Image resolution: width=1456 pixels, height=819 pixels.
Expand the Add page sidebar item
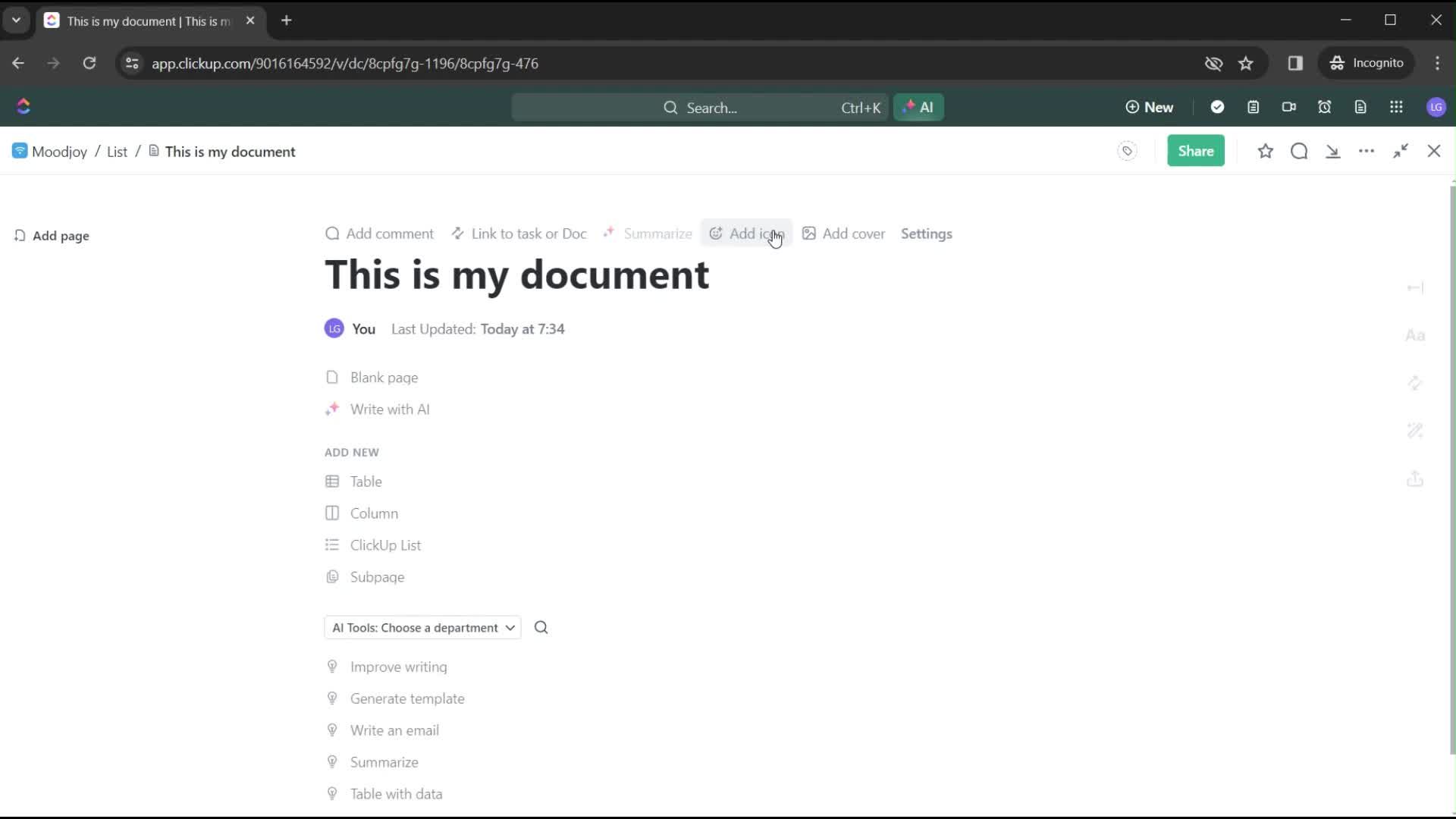pyautogui.click(x=51, y=235)
